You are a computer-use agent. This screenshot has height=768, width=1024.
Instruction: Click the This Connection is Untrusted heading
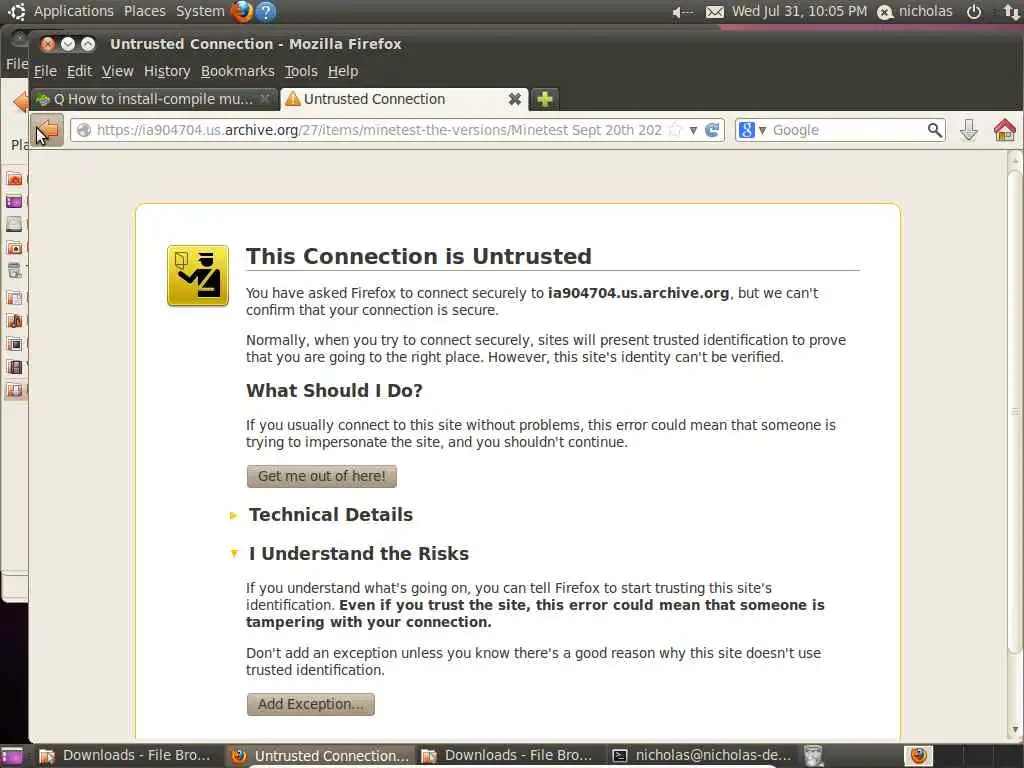tap(419, 256)
